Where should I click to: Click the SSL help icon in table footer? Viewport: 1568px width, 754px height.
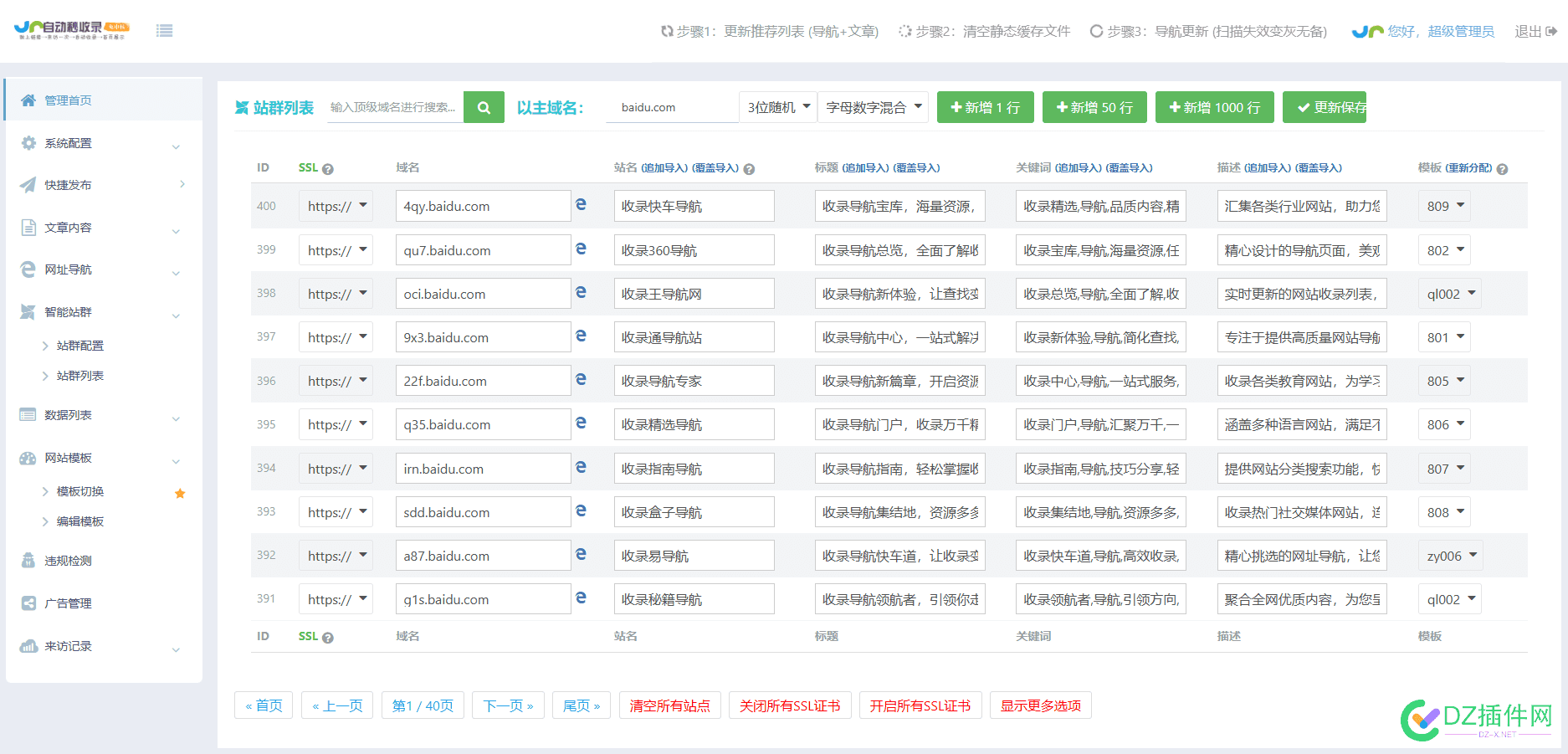(x=328, y=638)
